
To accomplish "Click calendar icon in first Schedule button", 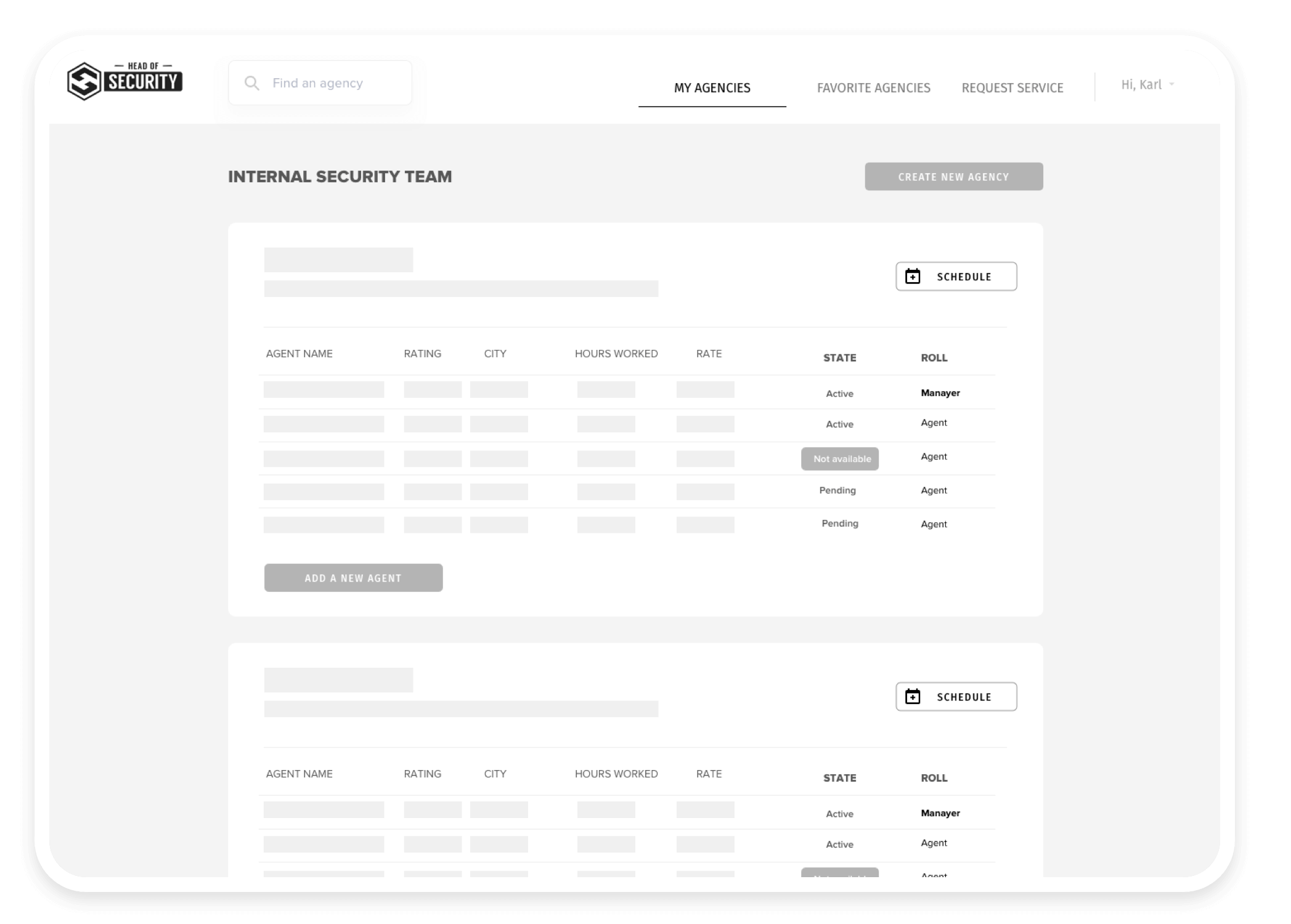I will [912, 277].
